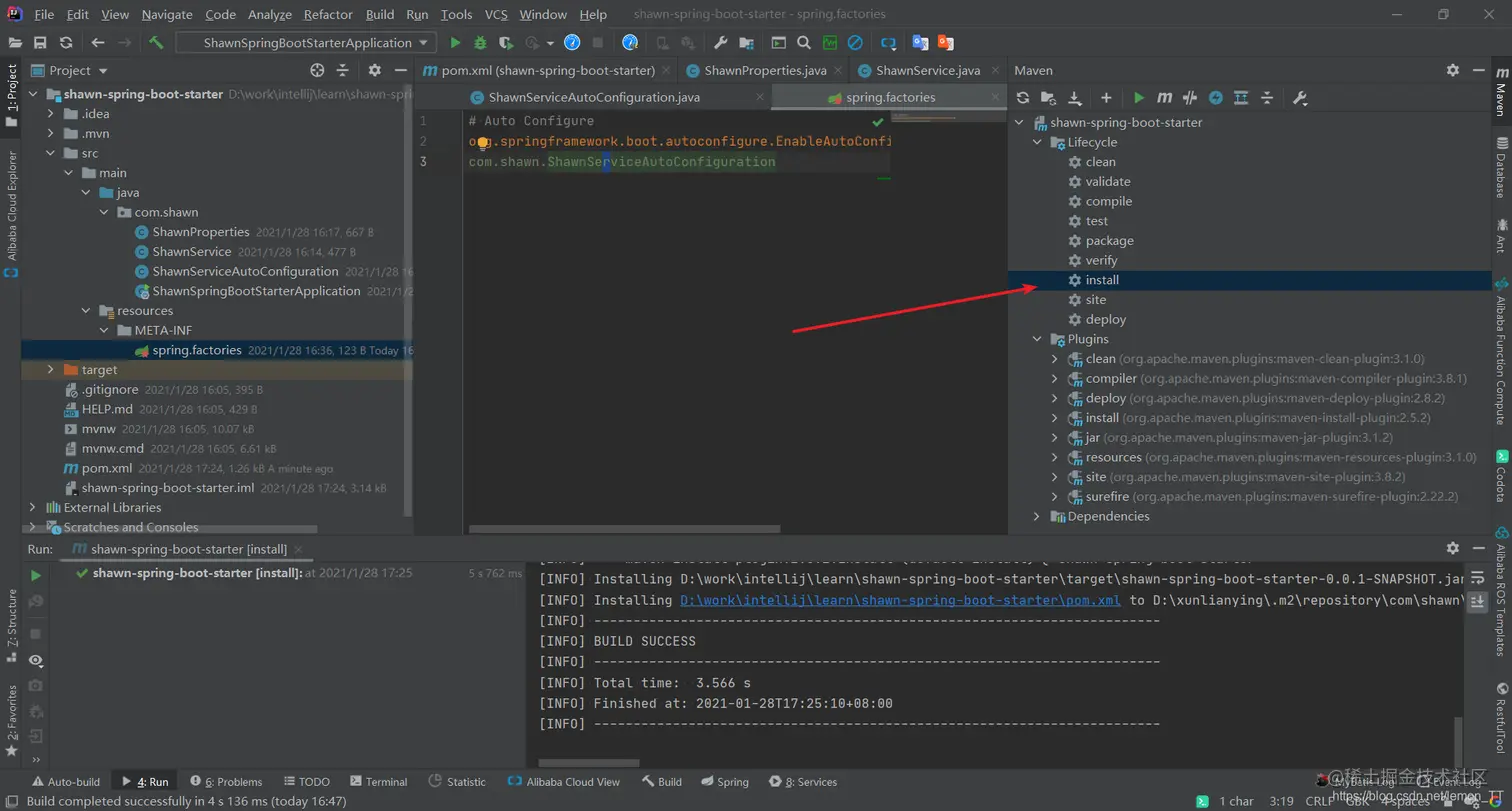Toggle Skip Tests mode in Maven
This screenshot has height=811, width=1512.
(1216, 98)
